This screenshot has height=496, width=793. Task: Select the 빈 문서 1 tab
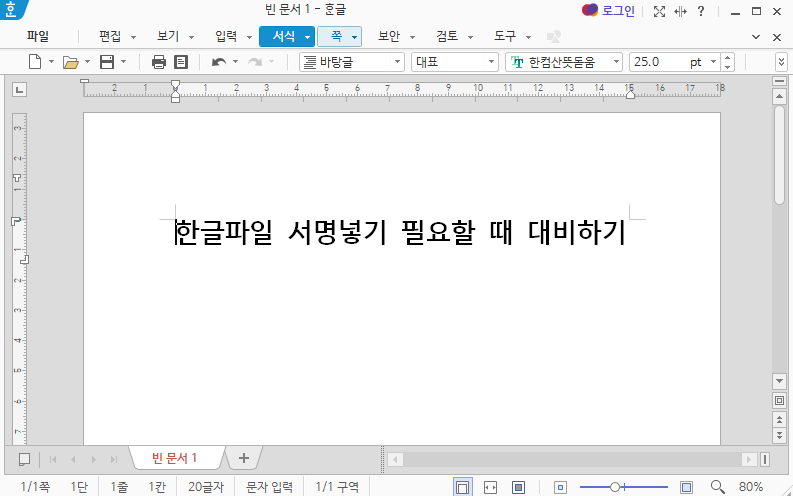(x=175, y=459)
